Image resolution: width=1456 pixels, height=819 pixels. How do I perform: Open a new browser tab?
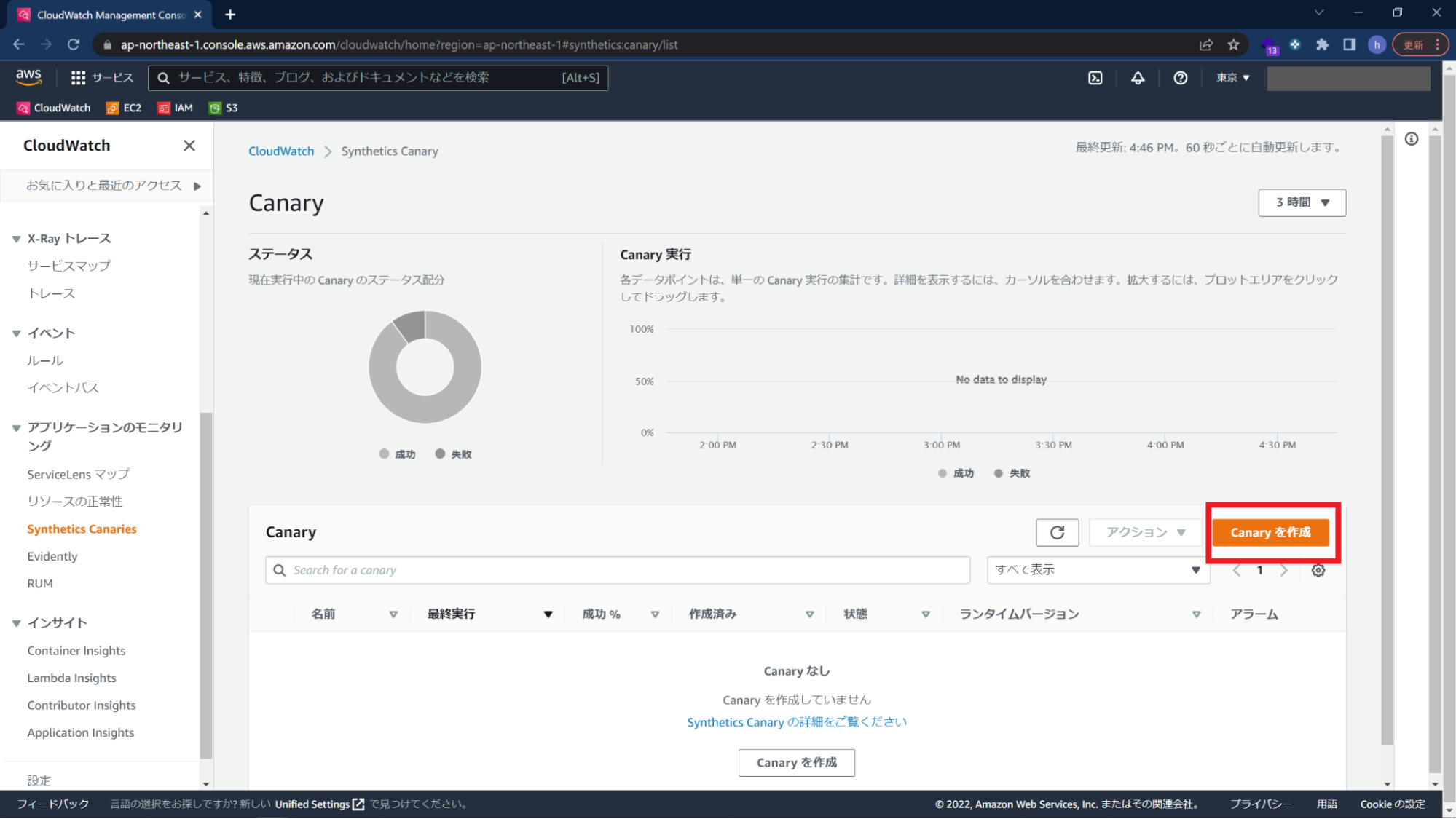pos(230,15)
